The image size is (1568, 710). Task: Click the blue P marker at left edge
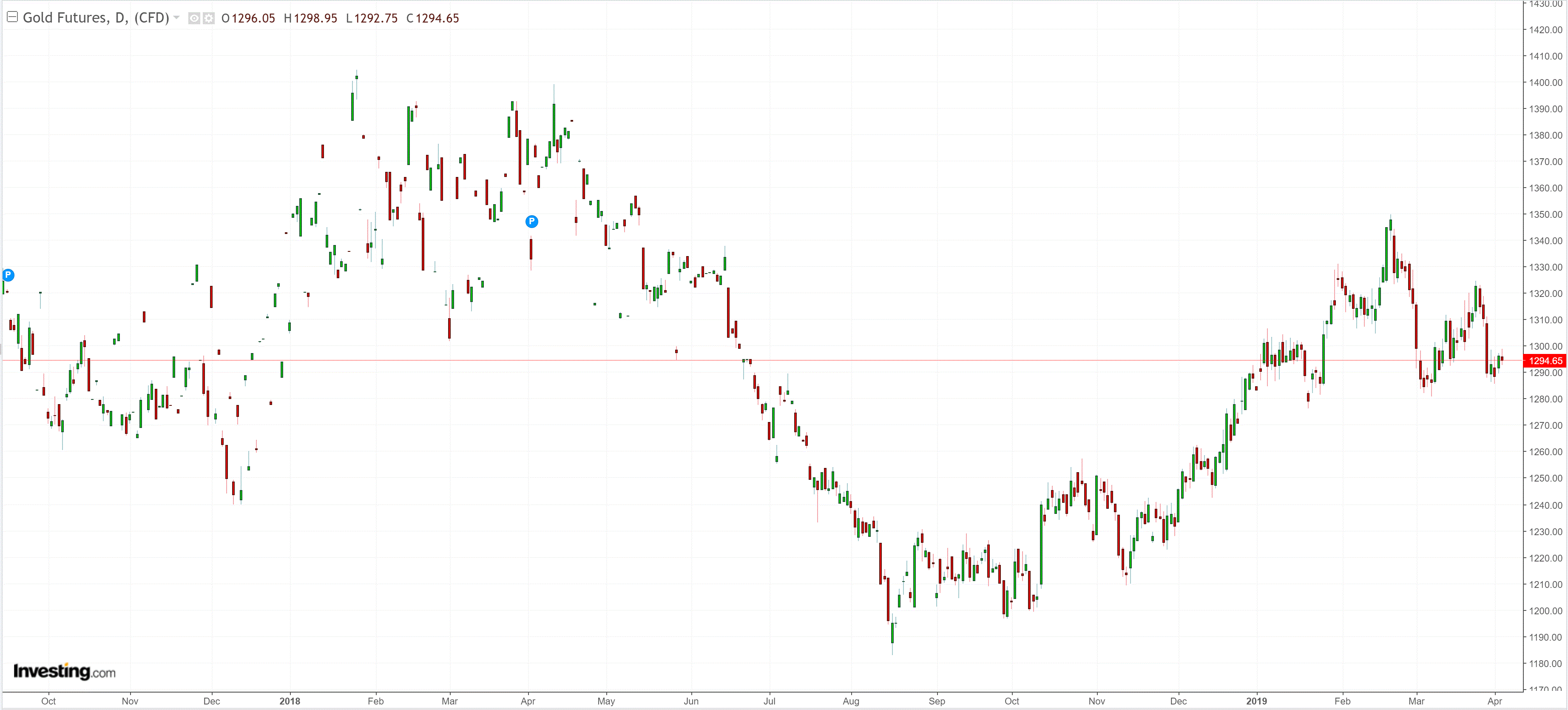[x=8, y=275]
